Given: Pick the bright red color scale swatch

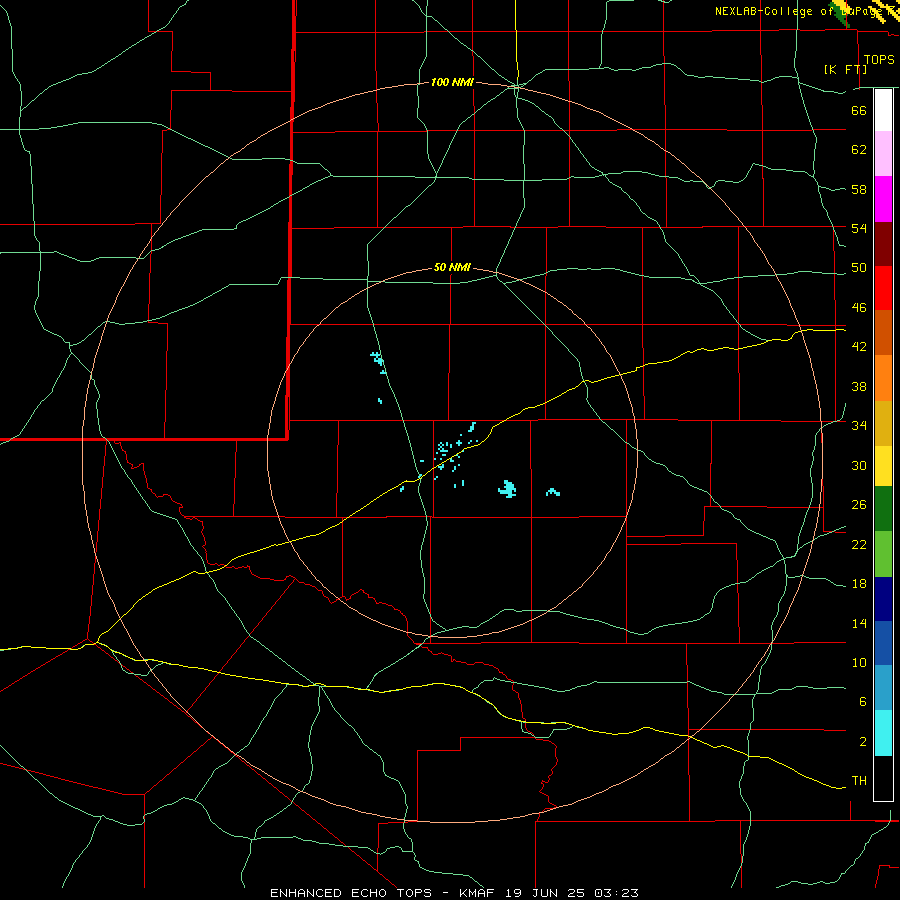Looking at the screenshot, I should pos(883,288).
